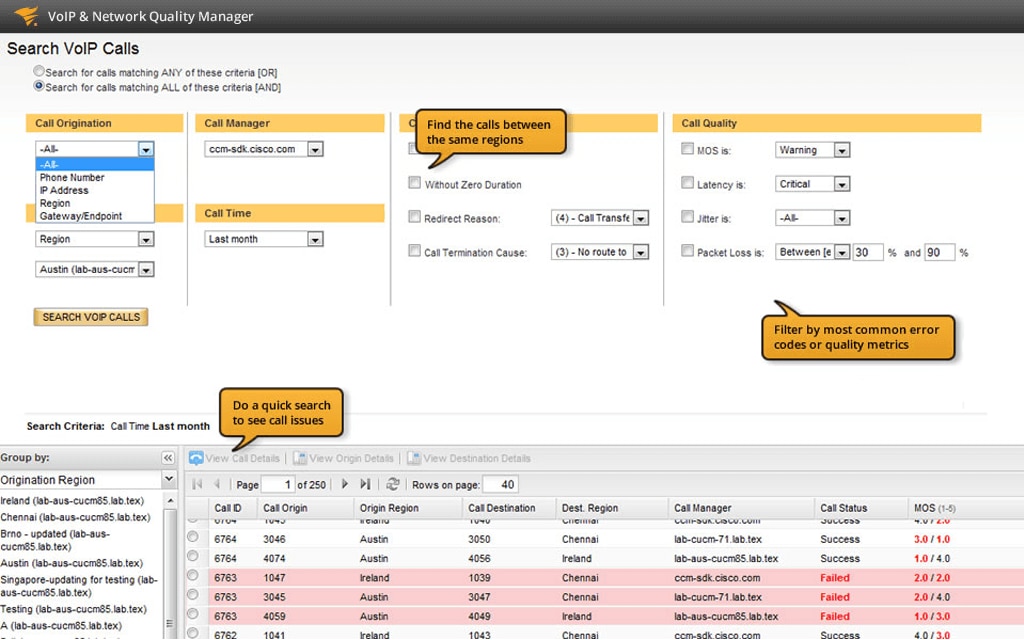Select the ANY criteria [OR] radio button
The image size is (1024, 640).
click(38, 71)
